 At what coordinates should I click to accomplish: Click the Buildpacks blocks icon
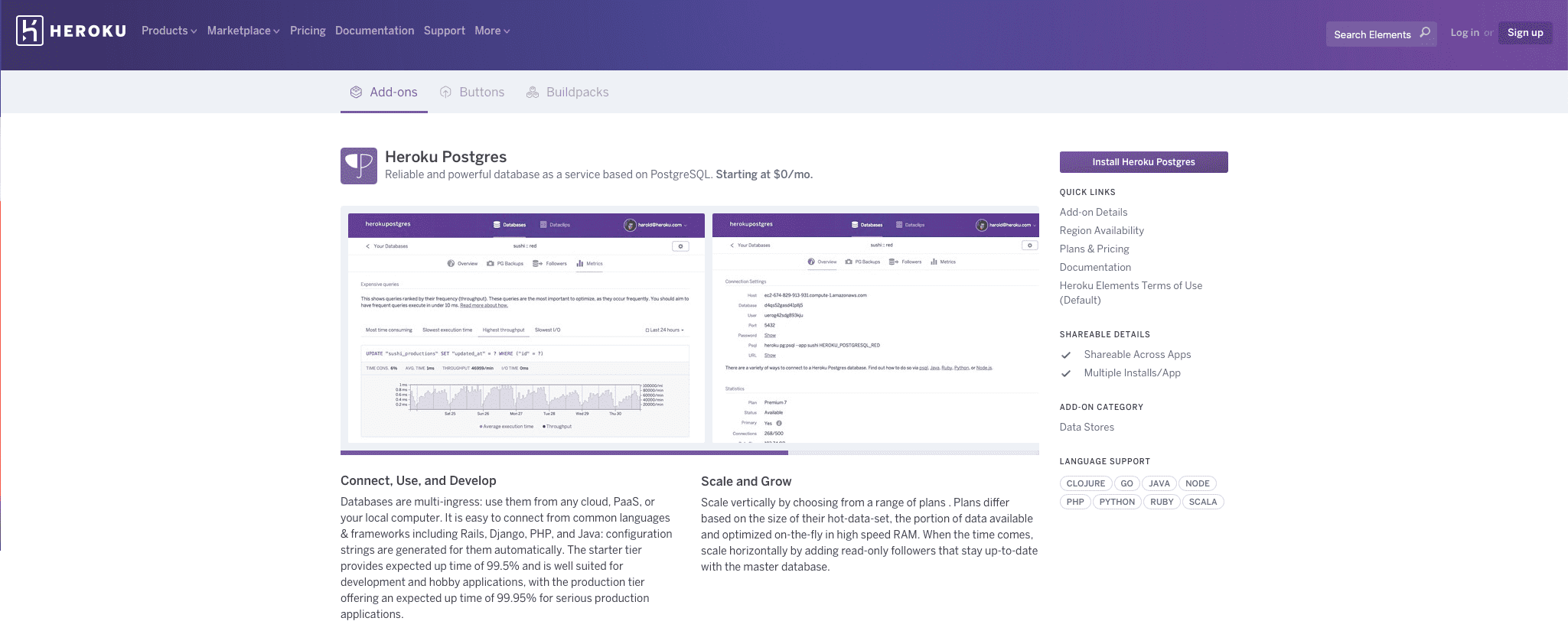click(x=533, y=92)
